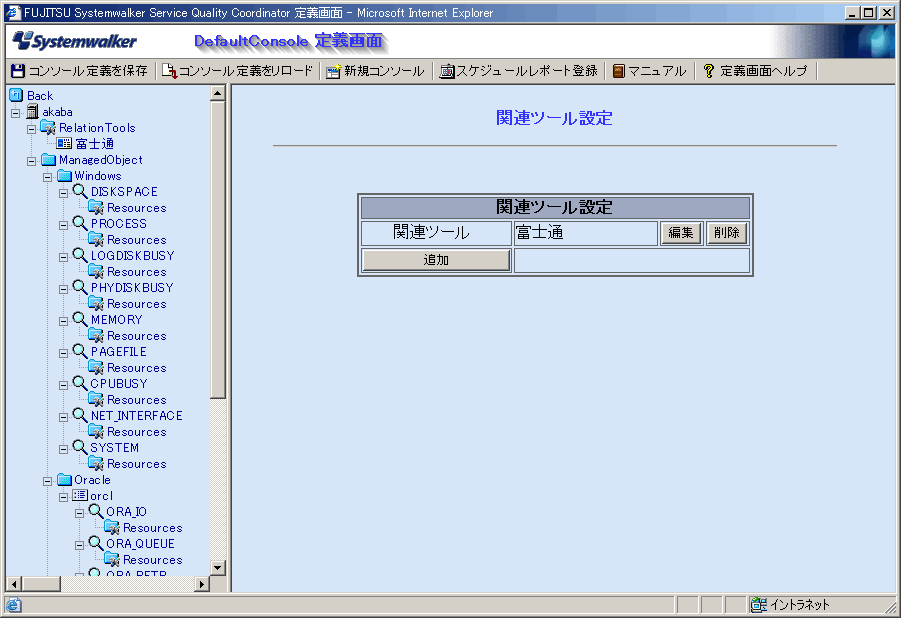
Task: Collapse the ORA_QUEUE node
Action: click(80, 545)
